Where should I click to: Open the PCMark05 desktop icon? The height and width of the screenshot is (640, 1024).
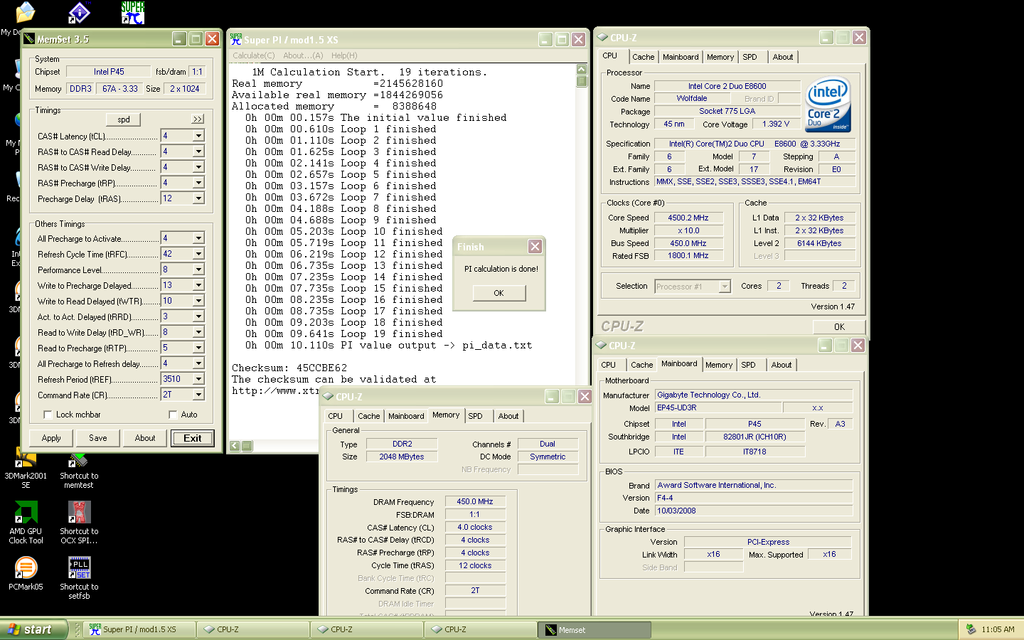(25, 573)
